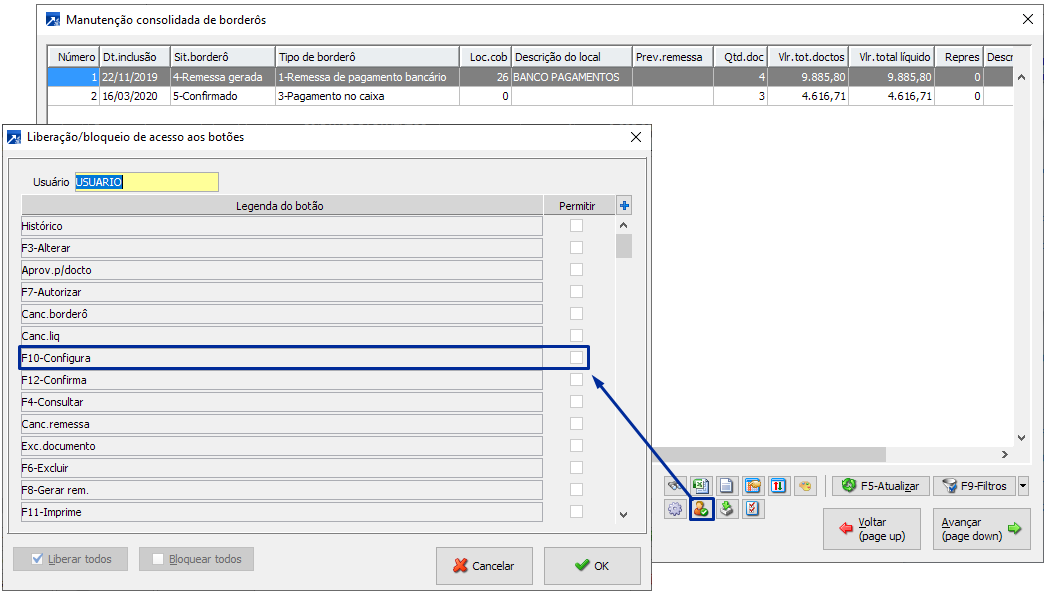This screenshot has width=1048, height=593.
Task: Click Avançar (page down) button
Action: point(981,529)
